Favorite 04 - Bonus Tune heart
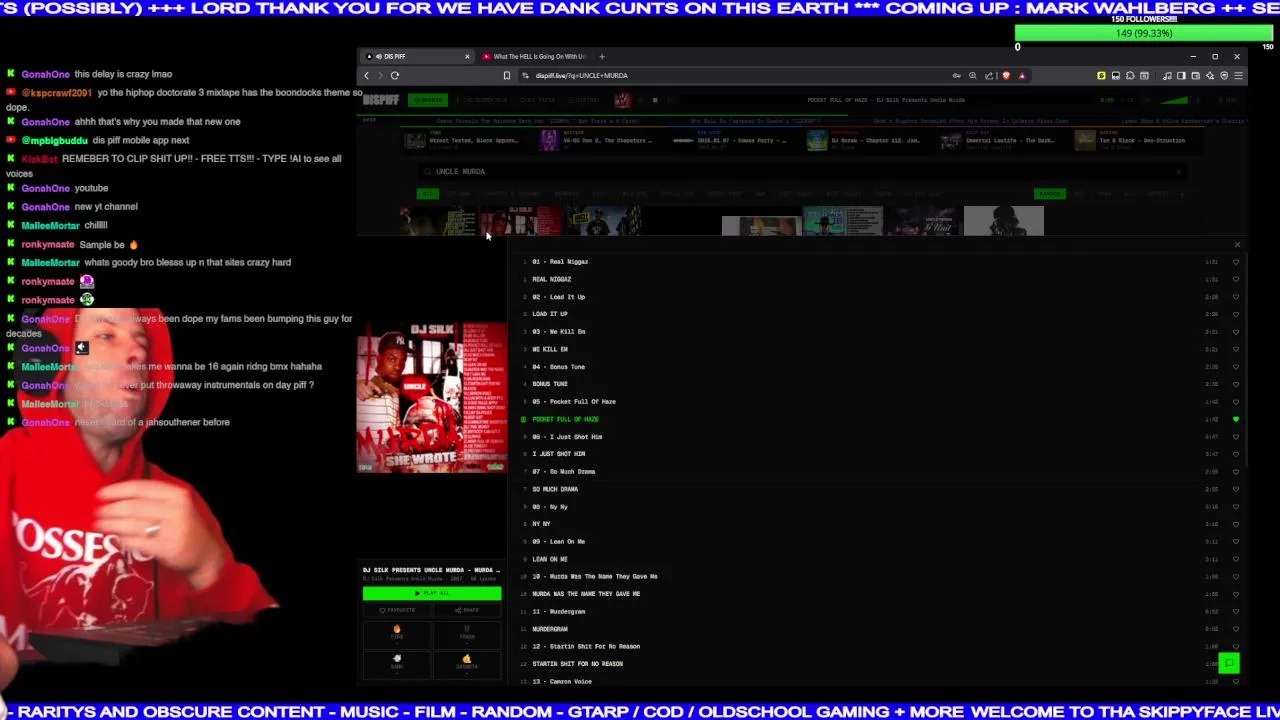Image resolution: width=1280 pixels, height=720 pixels. point(1236,367)
